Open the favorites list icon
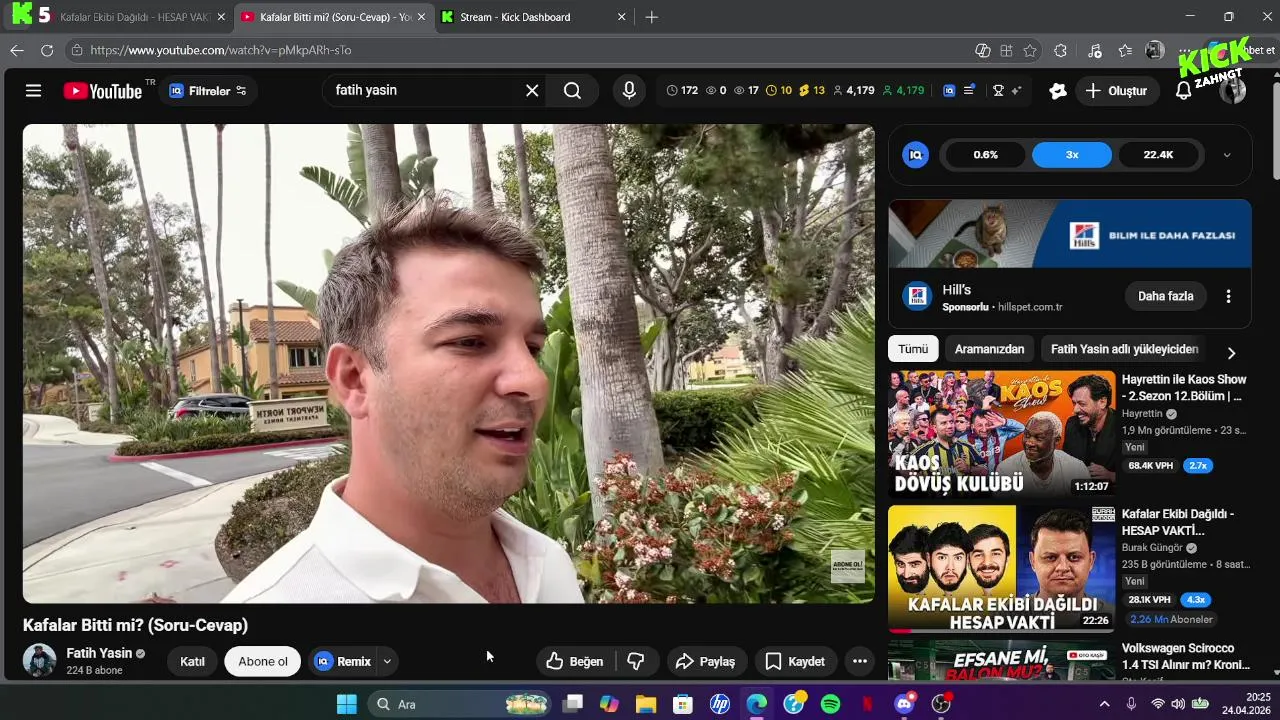The height and width of the screenshot is (720, 1280). [x=1125, y=50]
